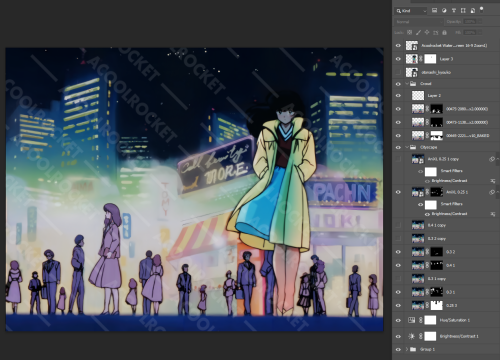Select the Brightness/Contrast 1 layer name
This screenshot has height=360, width=500.
459,336
